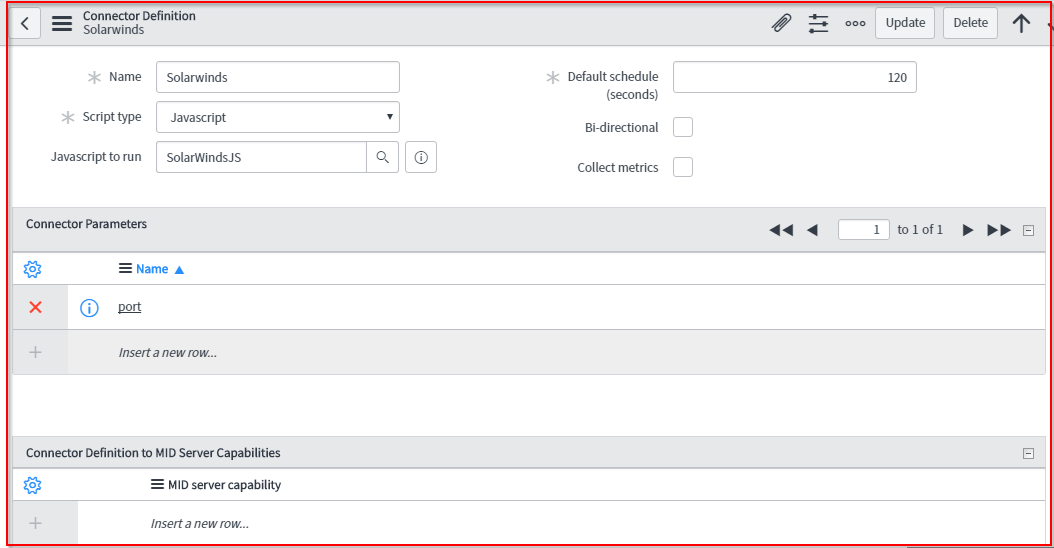
Task: Enable the Bi-directional checkbox
Action: point(683,127)
